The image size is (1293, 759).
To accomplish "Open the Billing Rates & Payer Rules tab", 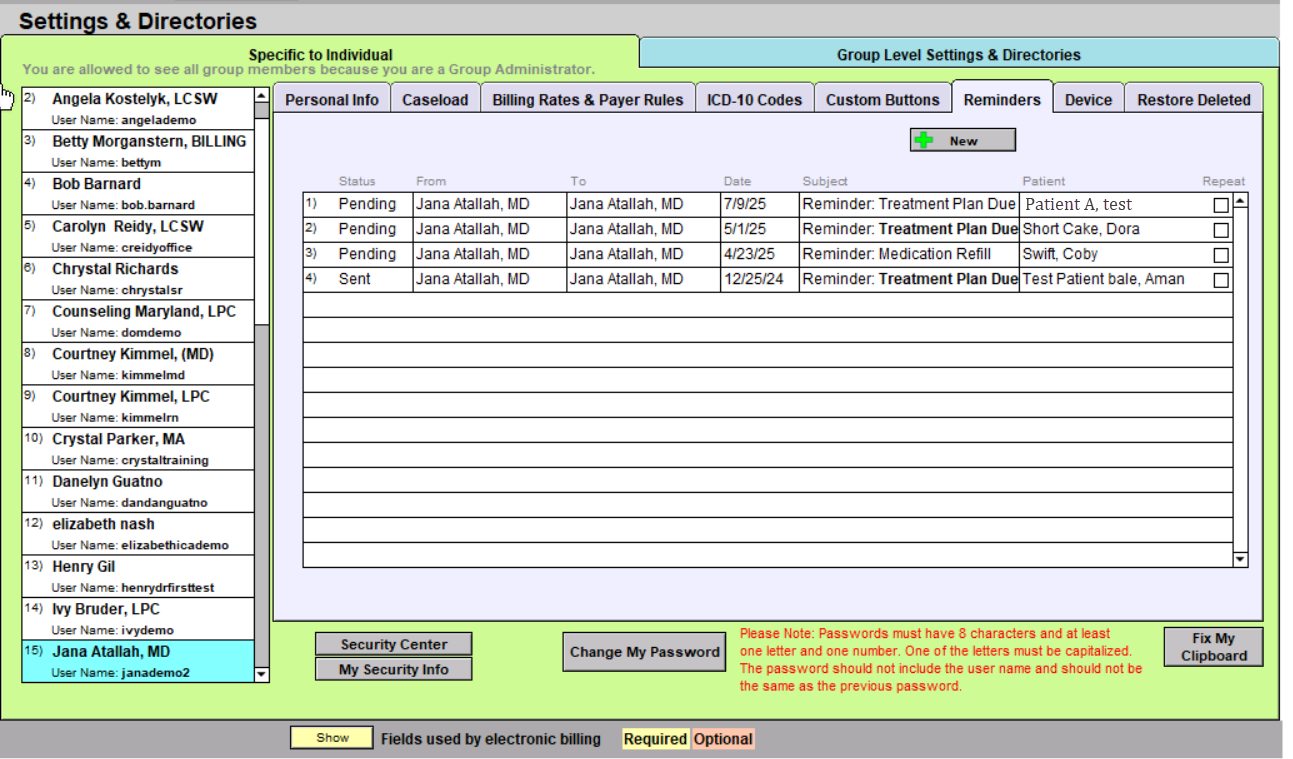I will coord(587,100).
